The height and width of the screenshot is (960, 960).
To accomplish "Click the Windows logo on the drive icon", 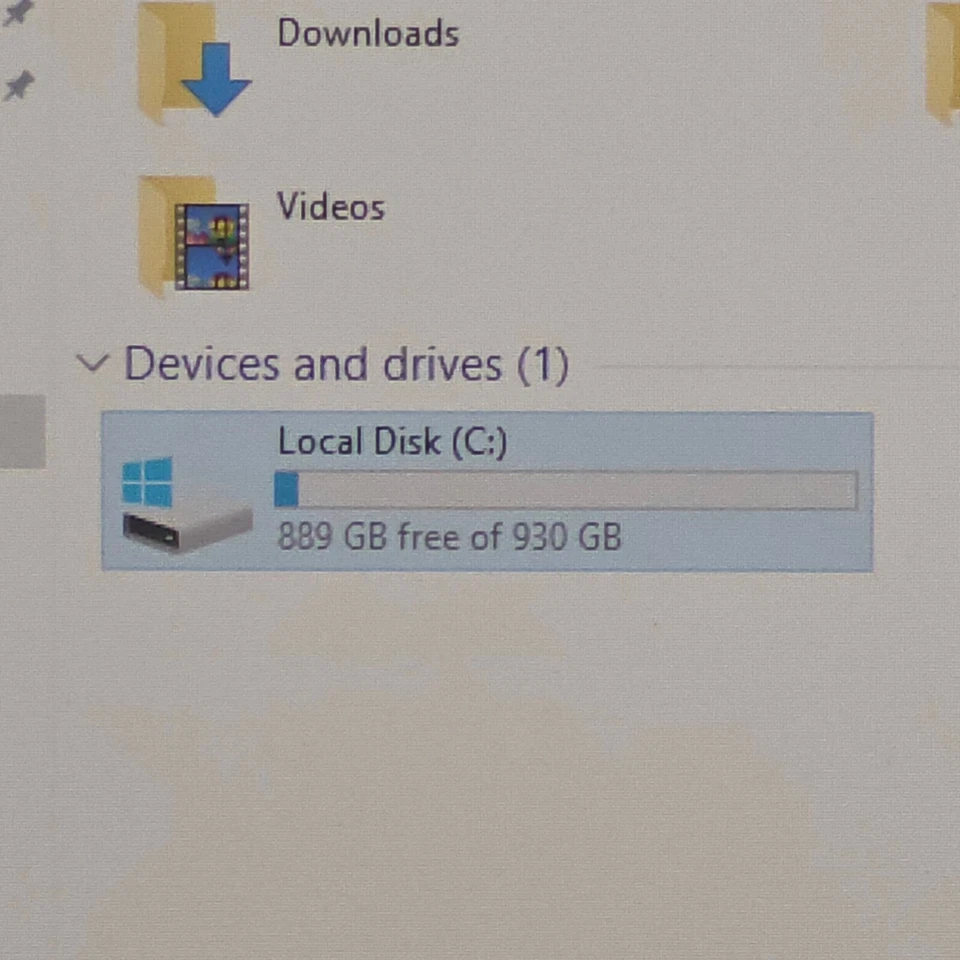I will point(147,482).
